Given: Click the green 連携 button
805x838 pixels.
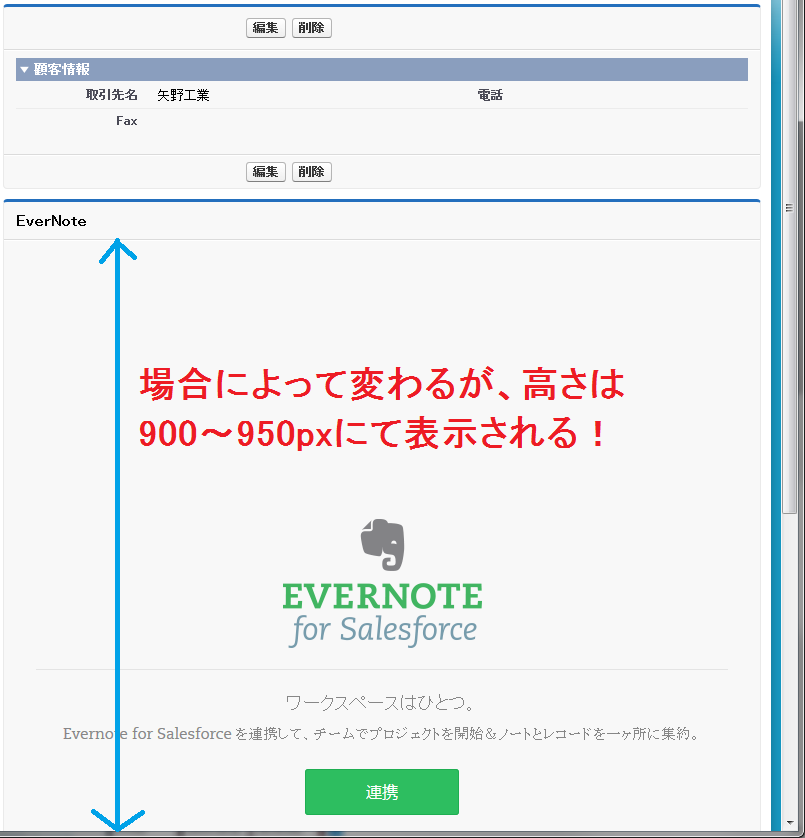Looking at the screenshot, I should (382, 792).
